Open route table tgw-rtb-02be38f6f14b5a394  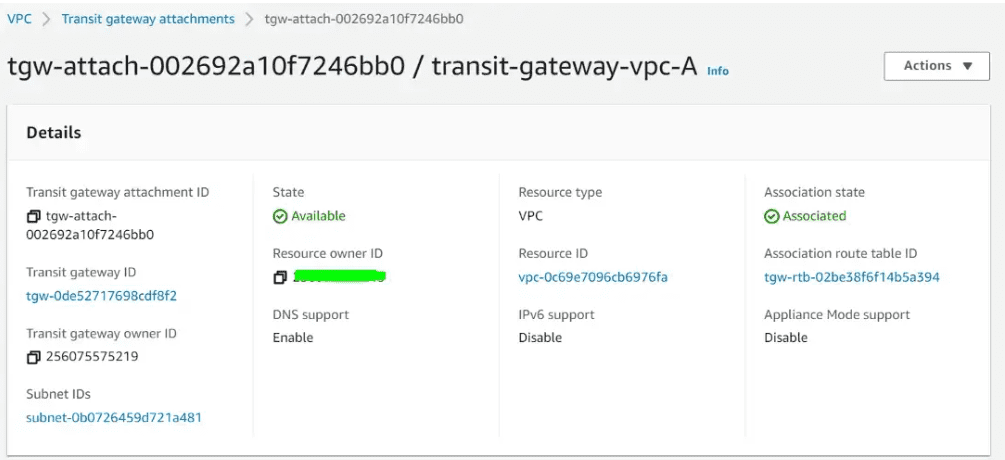point(852,277)
